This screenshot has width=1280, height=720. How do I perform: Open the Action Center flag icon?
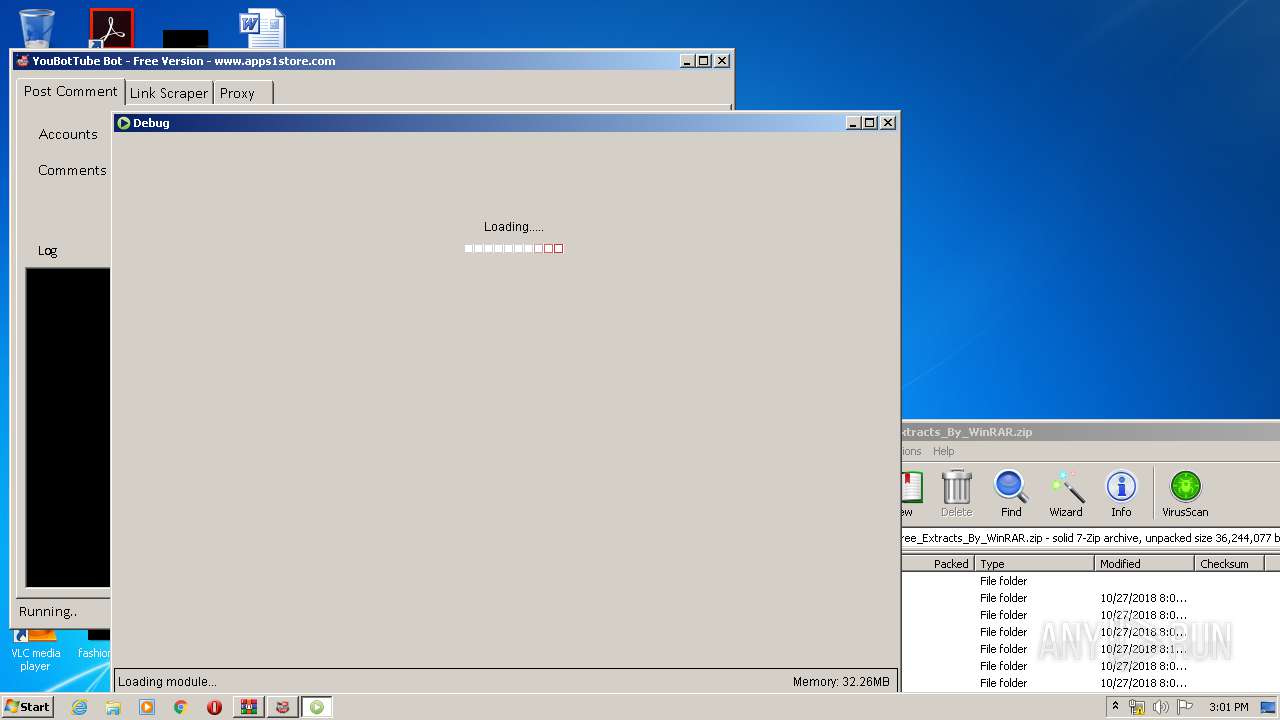coord(1185,707)
